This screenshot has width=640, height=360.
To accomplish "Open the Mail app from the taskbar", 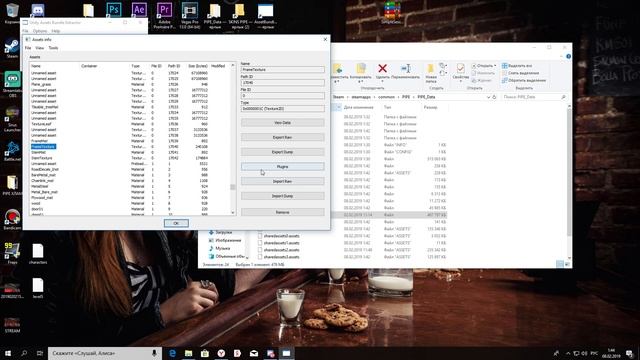I will click(254, 353).
